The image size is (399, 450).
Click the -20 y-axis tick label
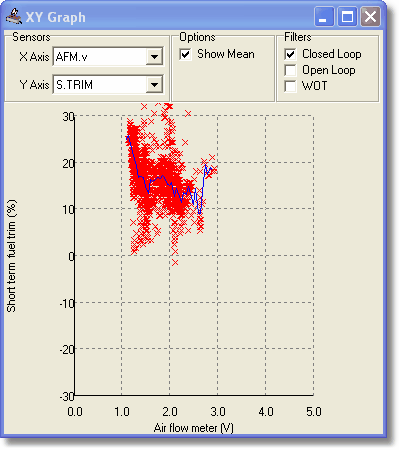tap(66, 350)
